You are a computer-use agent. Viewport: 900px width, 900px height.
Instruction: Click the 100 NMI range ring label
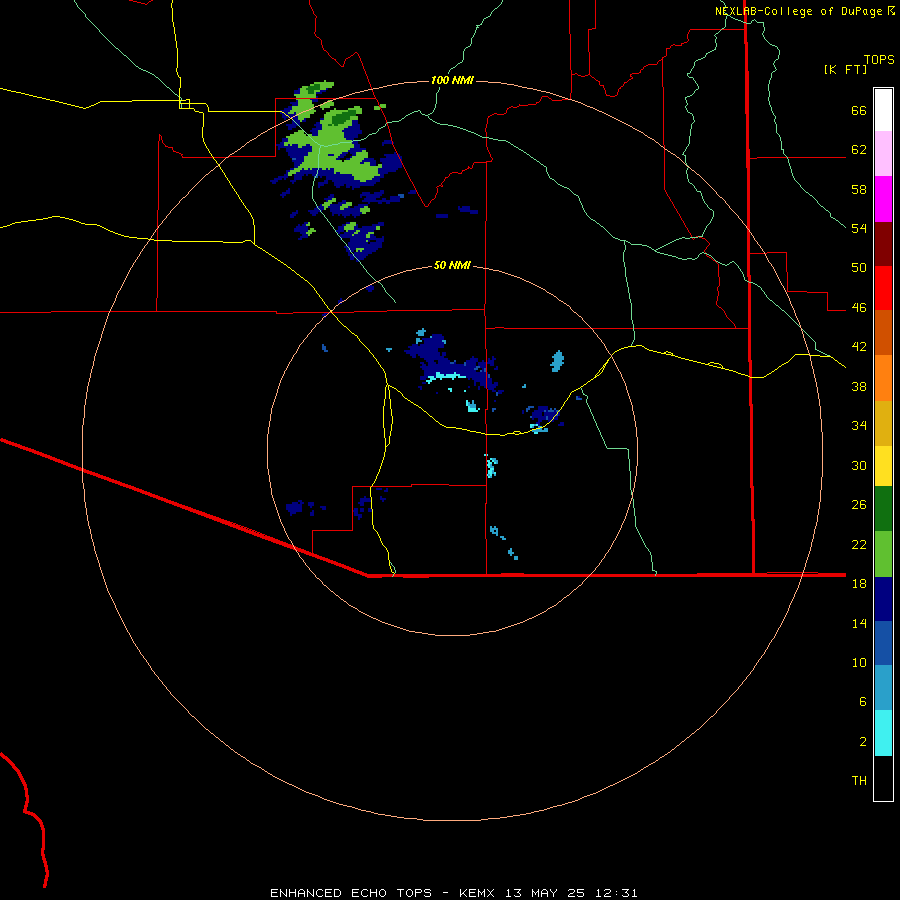[452, 80]
